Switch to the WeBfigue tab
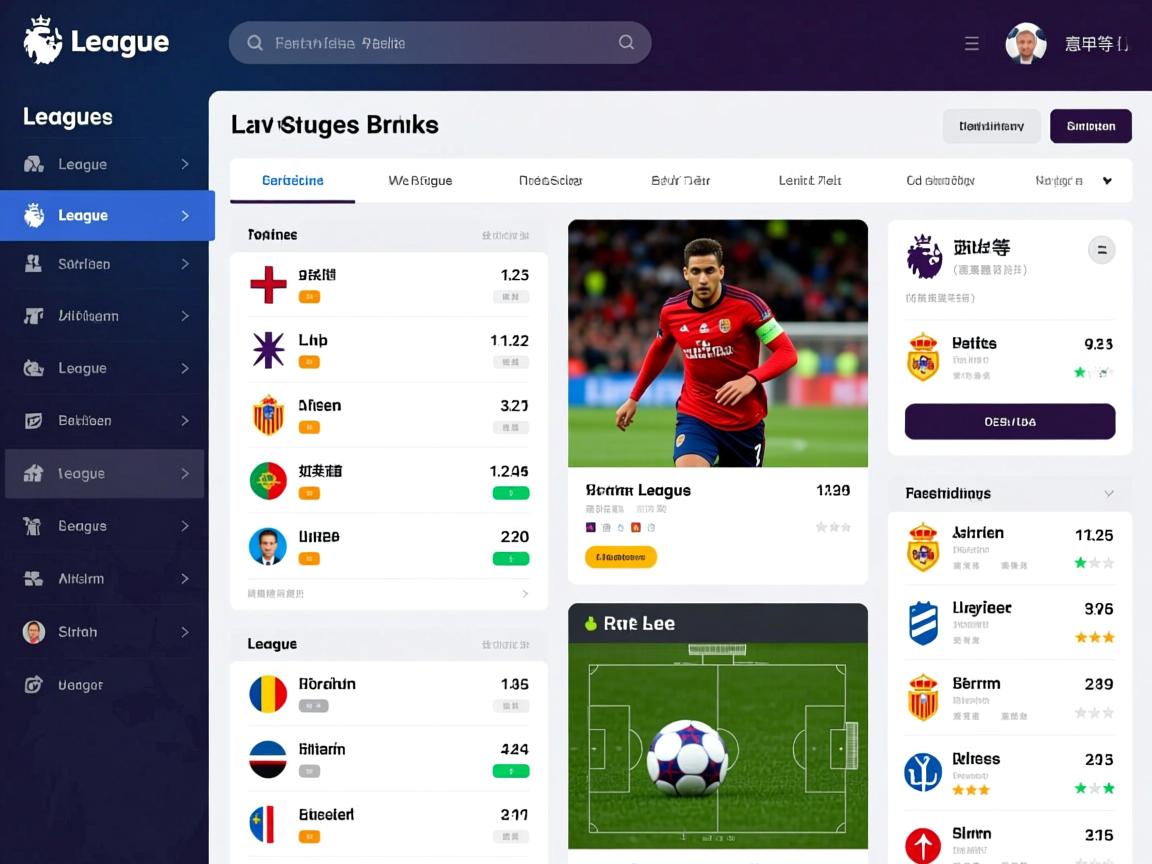Screen dimensions: 1152x864 click(x=420, y=181)
